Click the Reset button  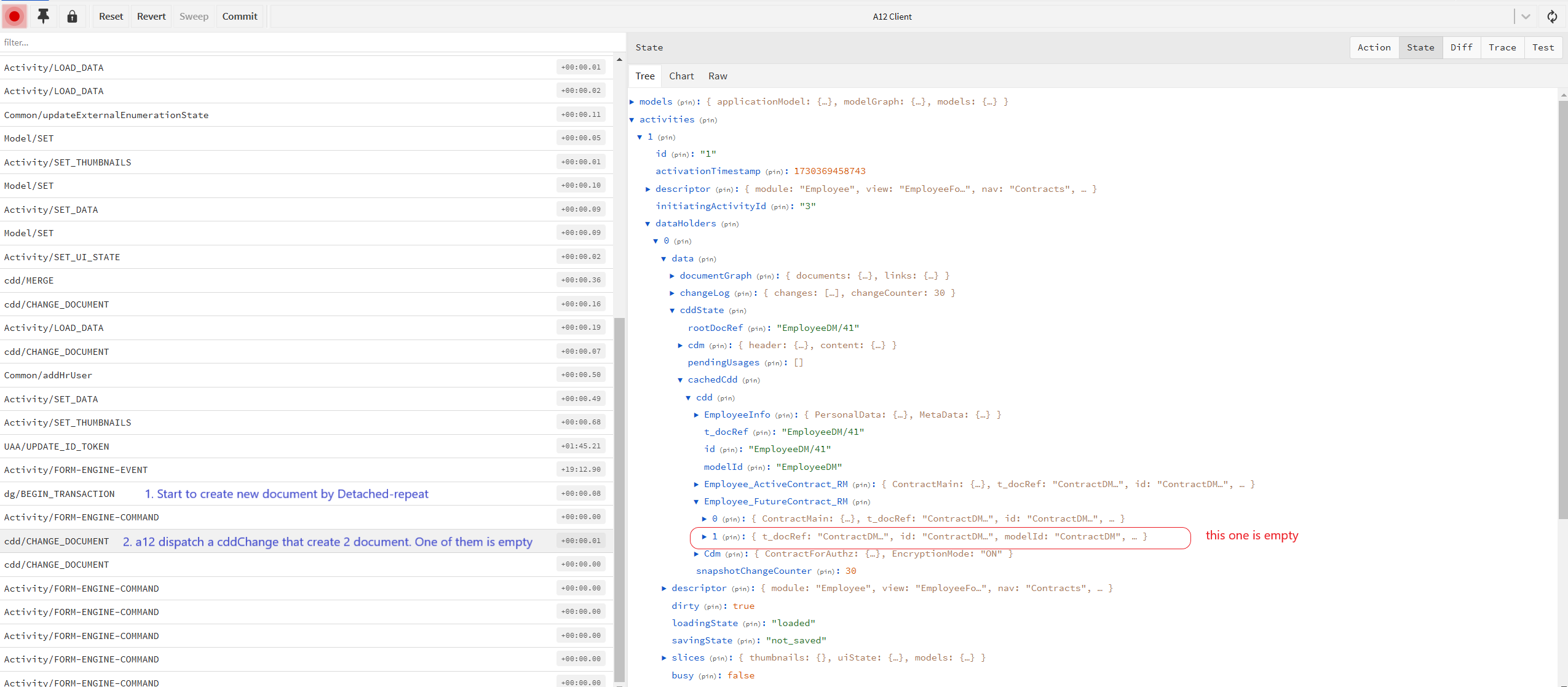[x=111, y=17]
